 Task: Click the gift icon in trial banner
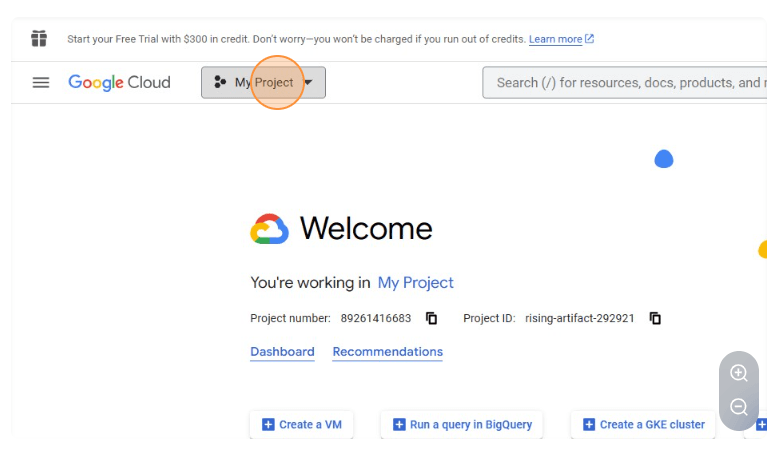tap(39, 38)
